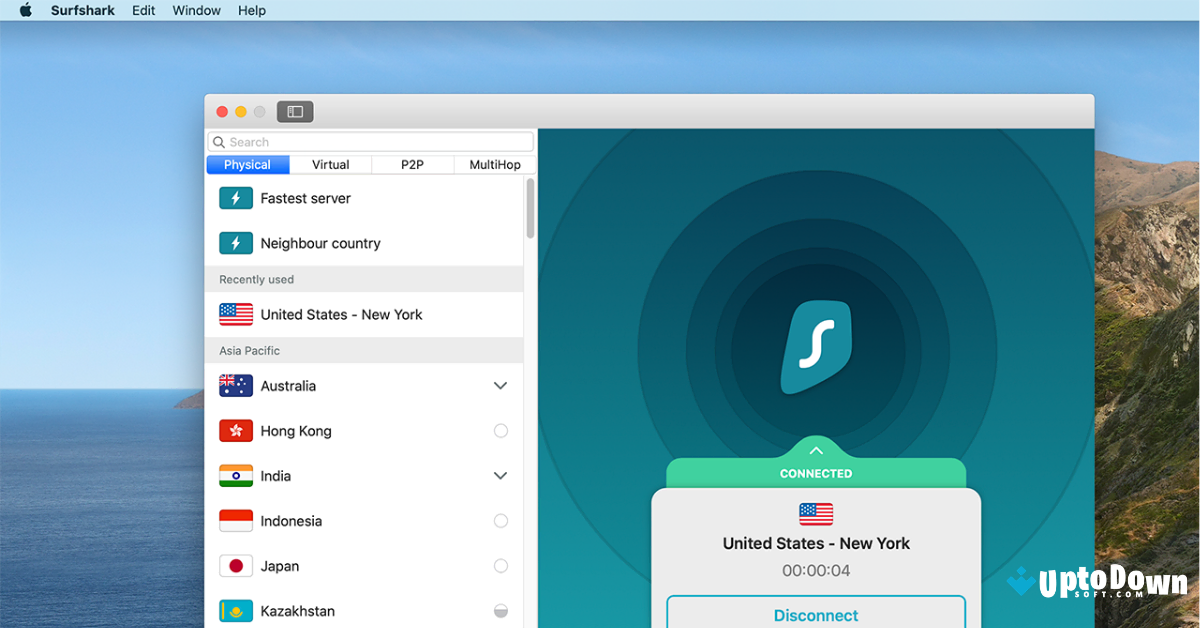Click the Neighbour country icon
1200x628 pixels.
pos(236,243)
